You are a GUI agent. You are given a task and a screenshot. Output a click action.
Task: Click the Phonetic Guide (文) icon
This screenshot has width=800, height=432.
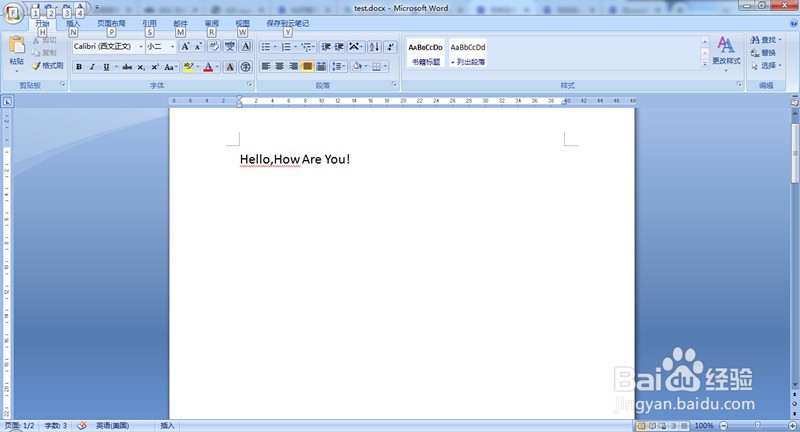[230, 46]
